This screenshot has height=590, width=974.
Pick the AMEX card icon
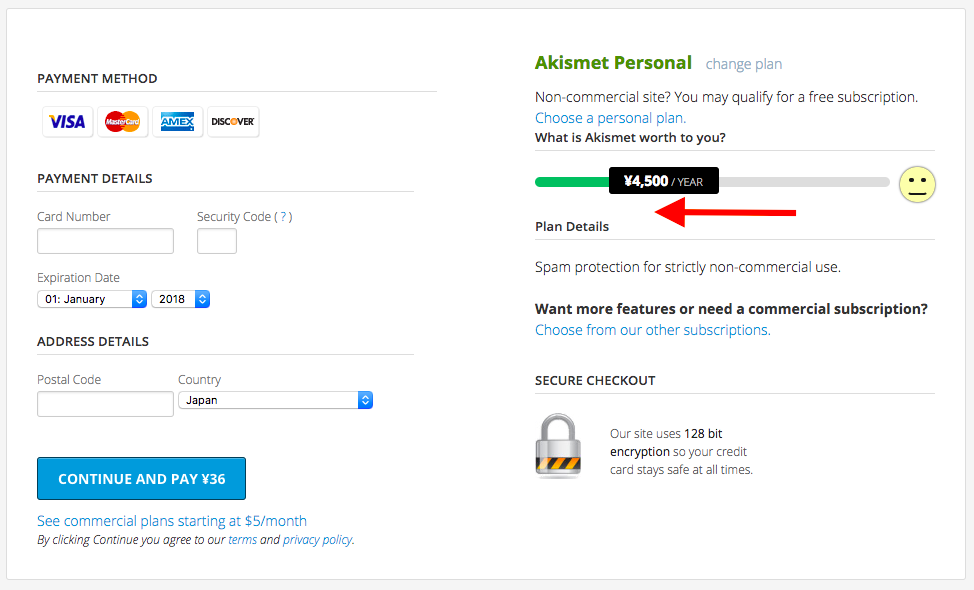coord(178,122)
